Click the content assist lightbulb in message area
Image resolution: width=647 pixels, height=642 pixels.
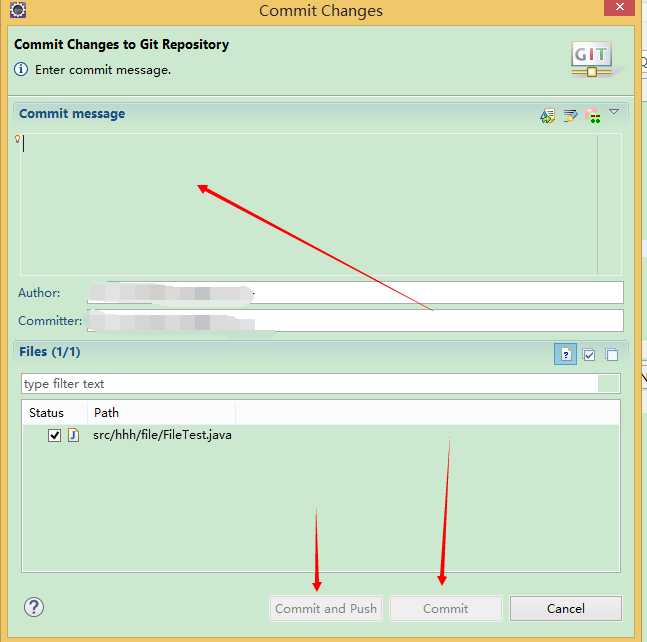pos(17,139)
